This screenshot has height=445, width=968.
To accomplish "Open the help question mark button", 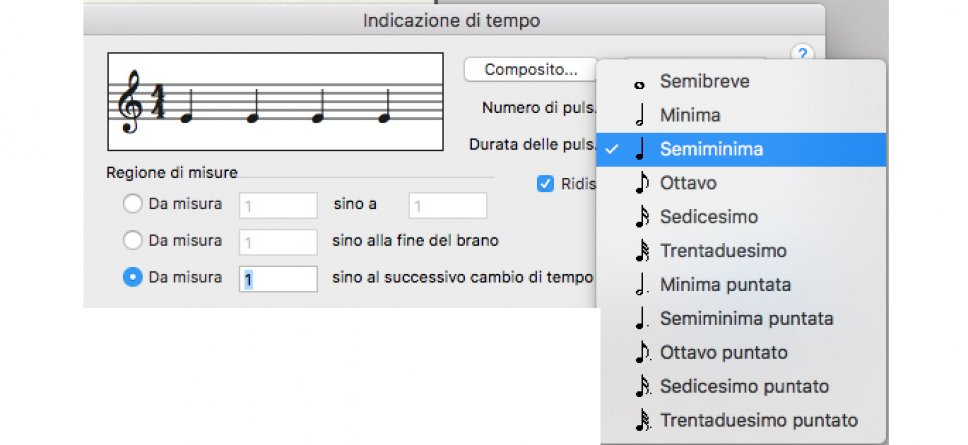I will 801,54.
